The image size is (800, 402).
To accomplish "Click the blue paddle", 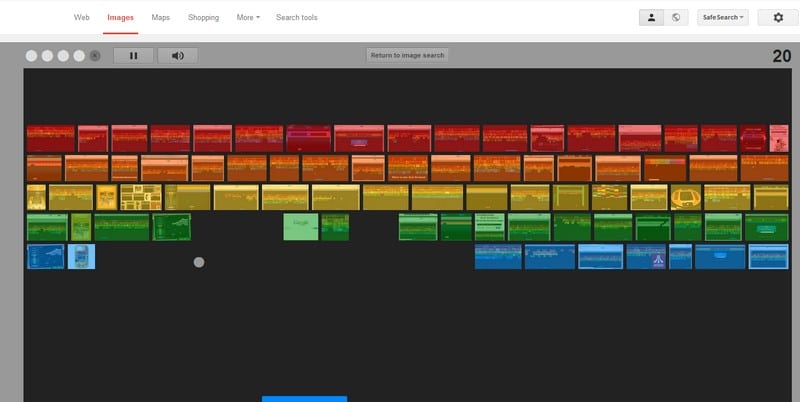I will [x=305, y=398].
